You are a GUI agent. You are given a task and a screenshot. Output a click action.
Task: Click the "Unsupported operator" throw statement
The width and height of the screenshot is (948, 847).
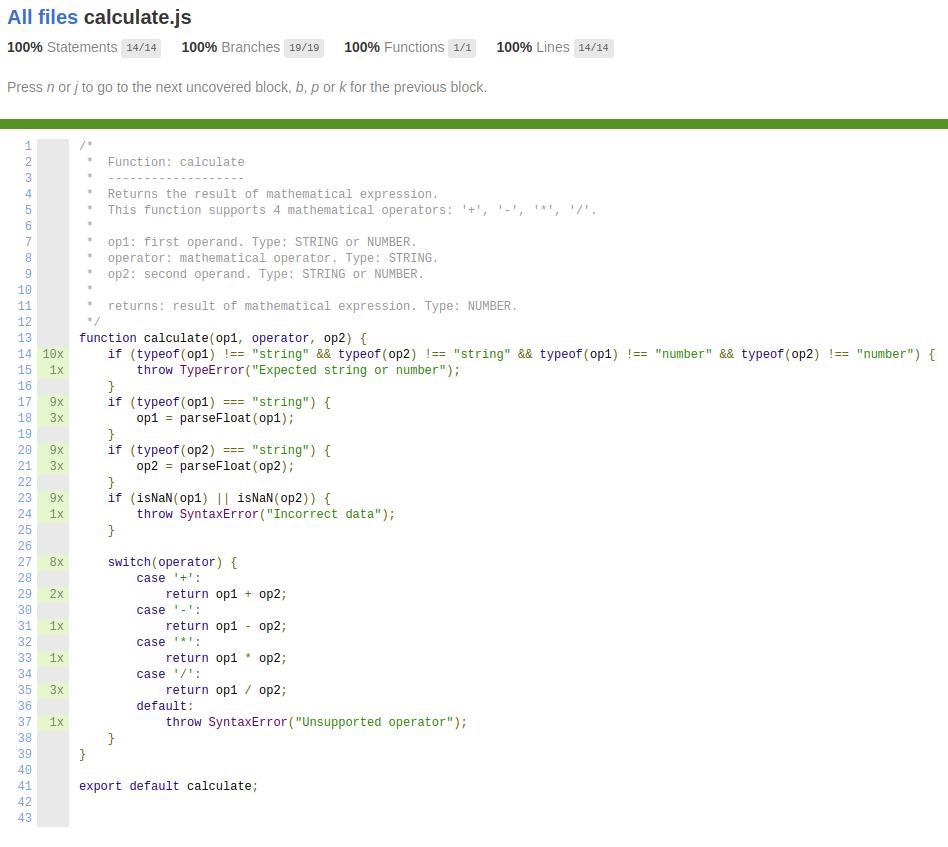pos(316,722)
